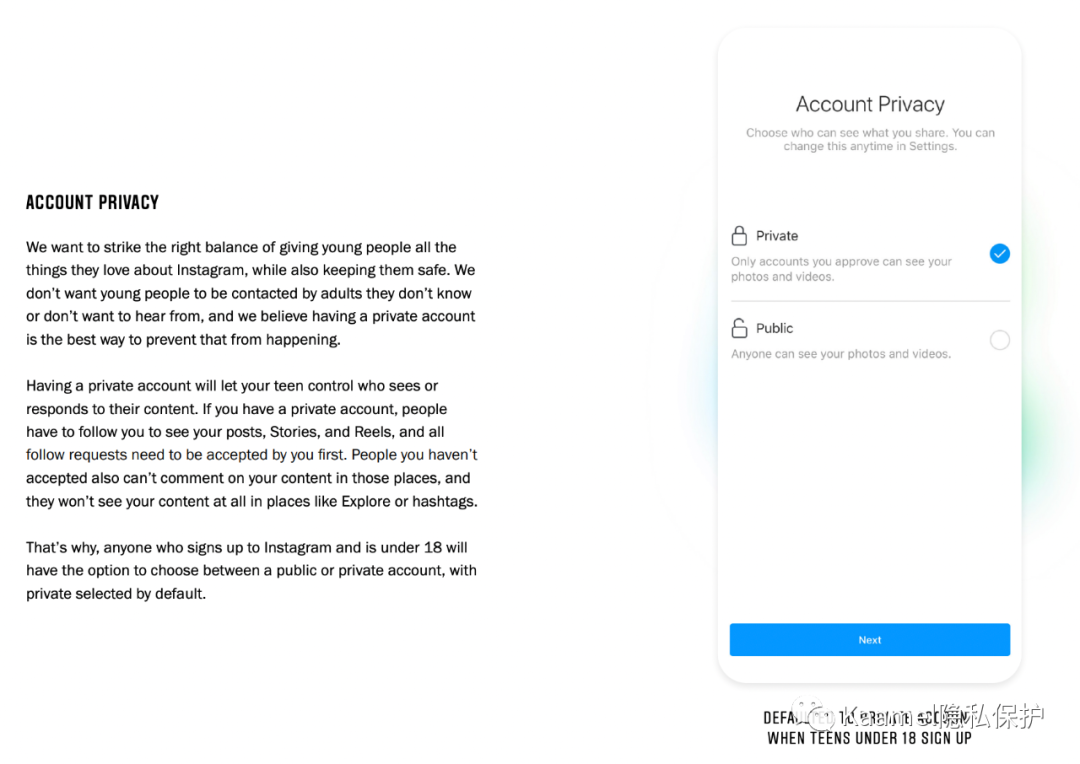Click the "WHEN TEENS UNDER 18 SIGN UP" caption
1080x764 pixels.
pyautogui.click(x=869, y=739)
